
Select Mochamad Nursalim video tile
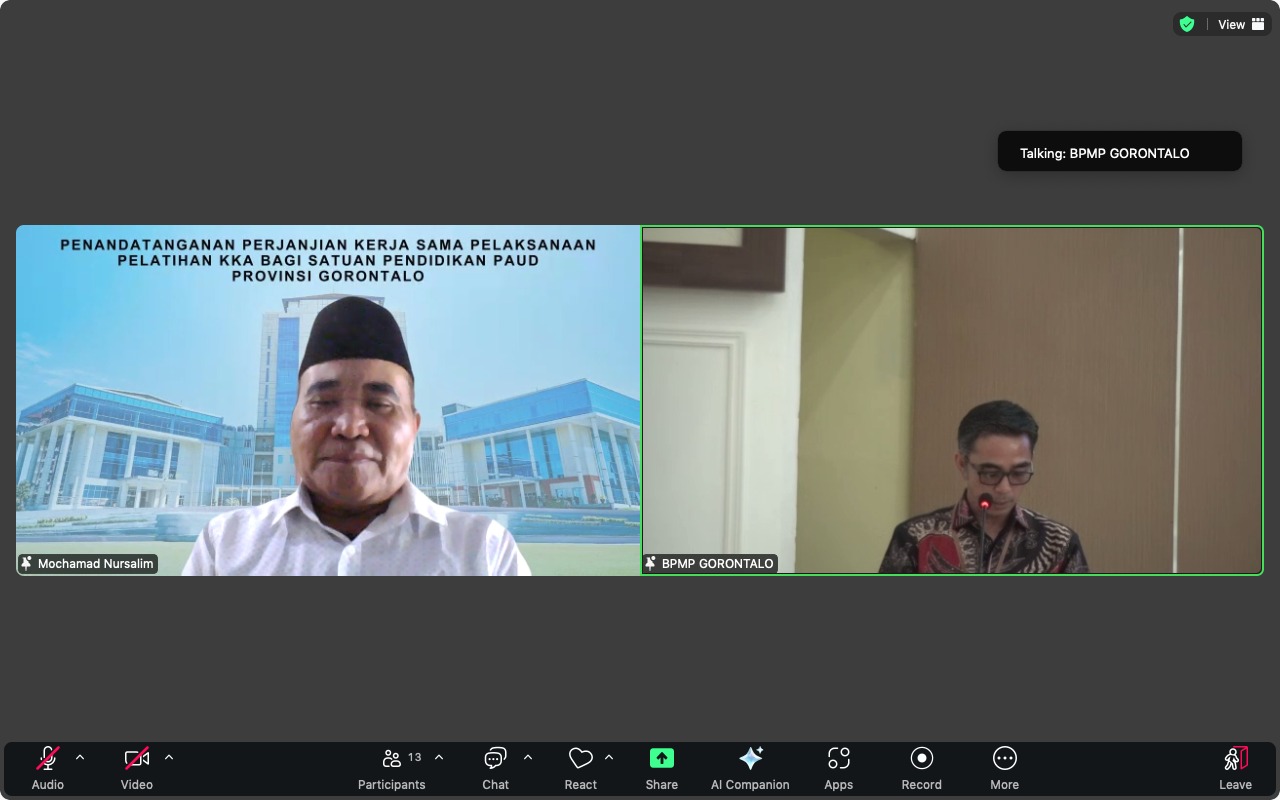click(328, 400)
